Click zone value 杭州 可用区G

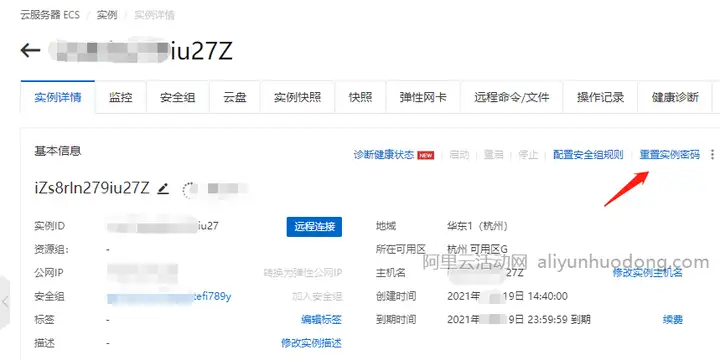[x=478, y=249]
